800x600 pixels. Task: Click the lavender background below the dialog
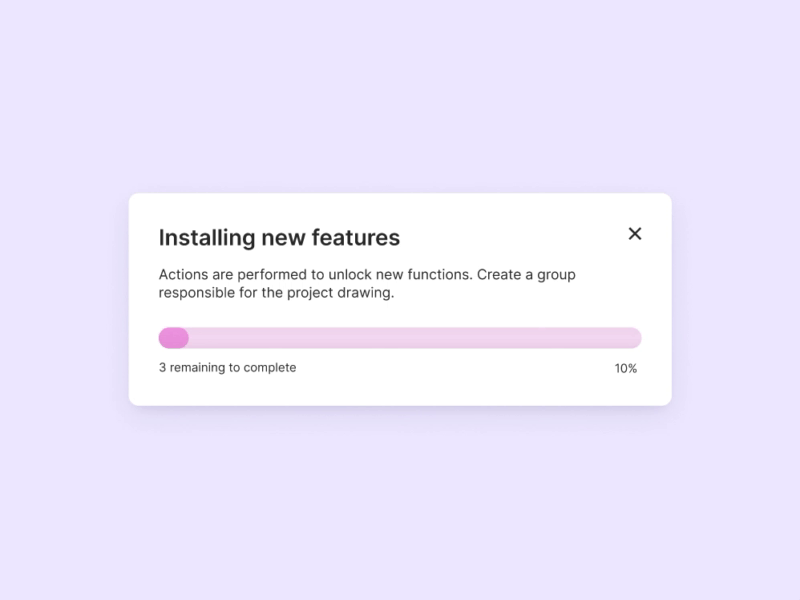[x=400, y=500]
